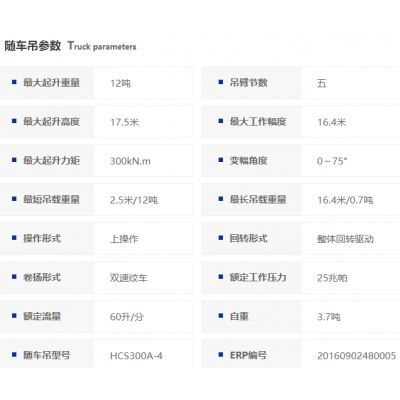The height and width of the screenshot is (400, 400).
Task: Click the blue bullet next to 自重
Action: (221, 315)
